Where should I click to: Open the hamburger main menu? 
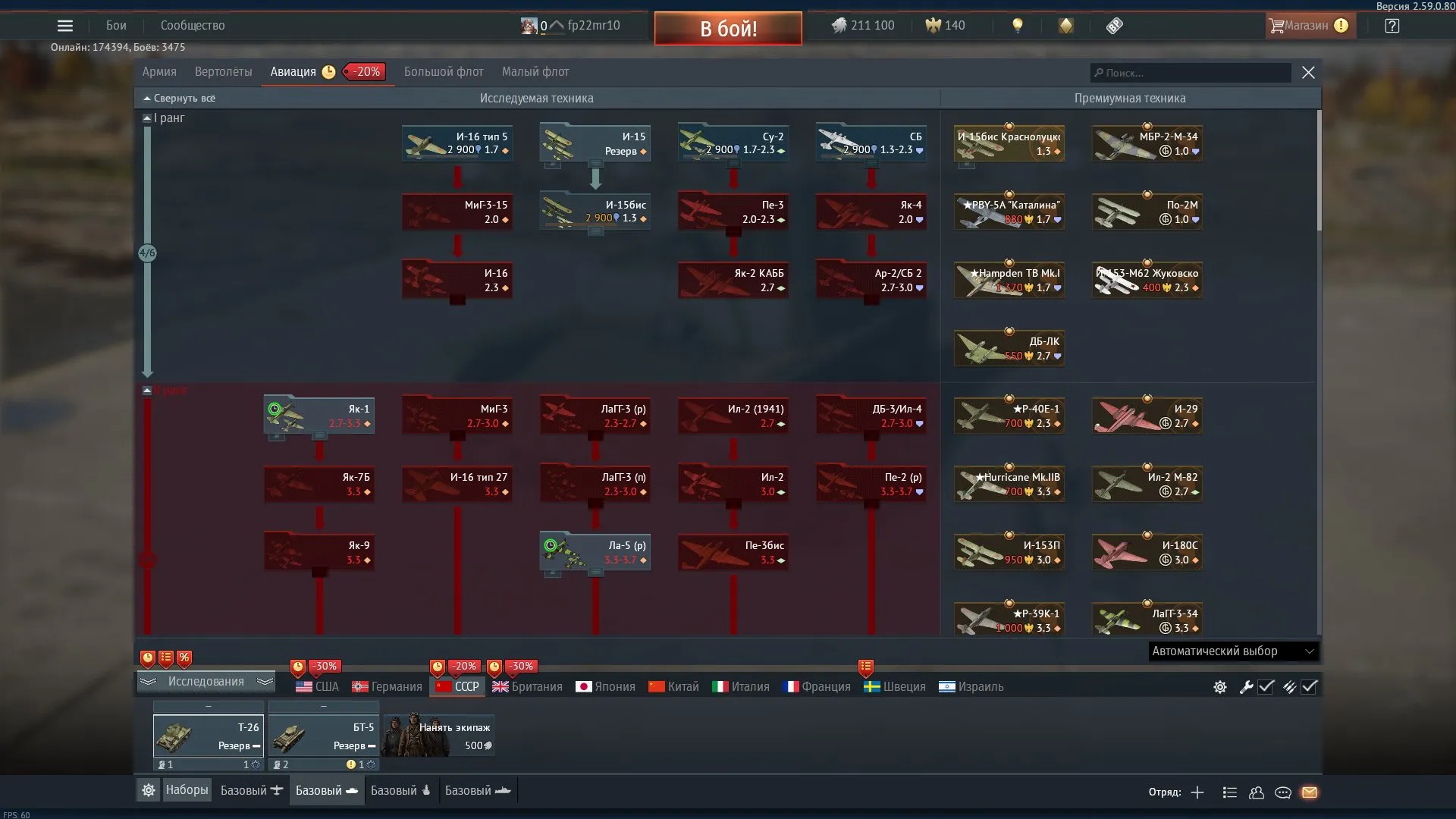pos(65,26)
